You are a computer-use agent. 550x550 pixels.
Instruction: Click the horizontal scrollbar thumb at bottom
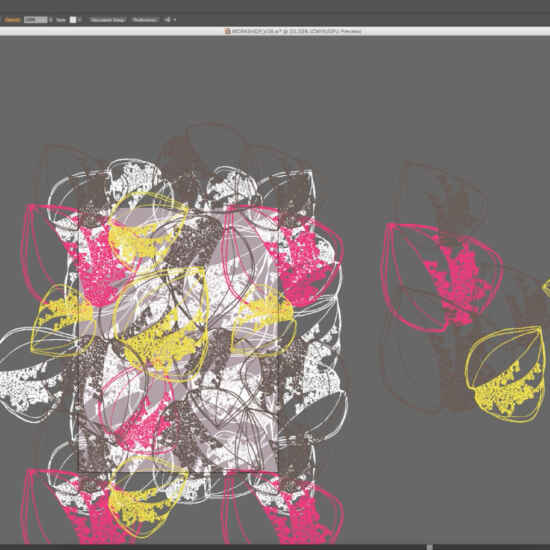coord(430,547)
